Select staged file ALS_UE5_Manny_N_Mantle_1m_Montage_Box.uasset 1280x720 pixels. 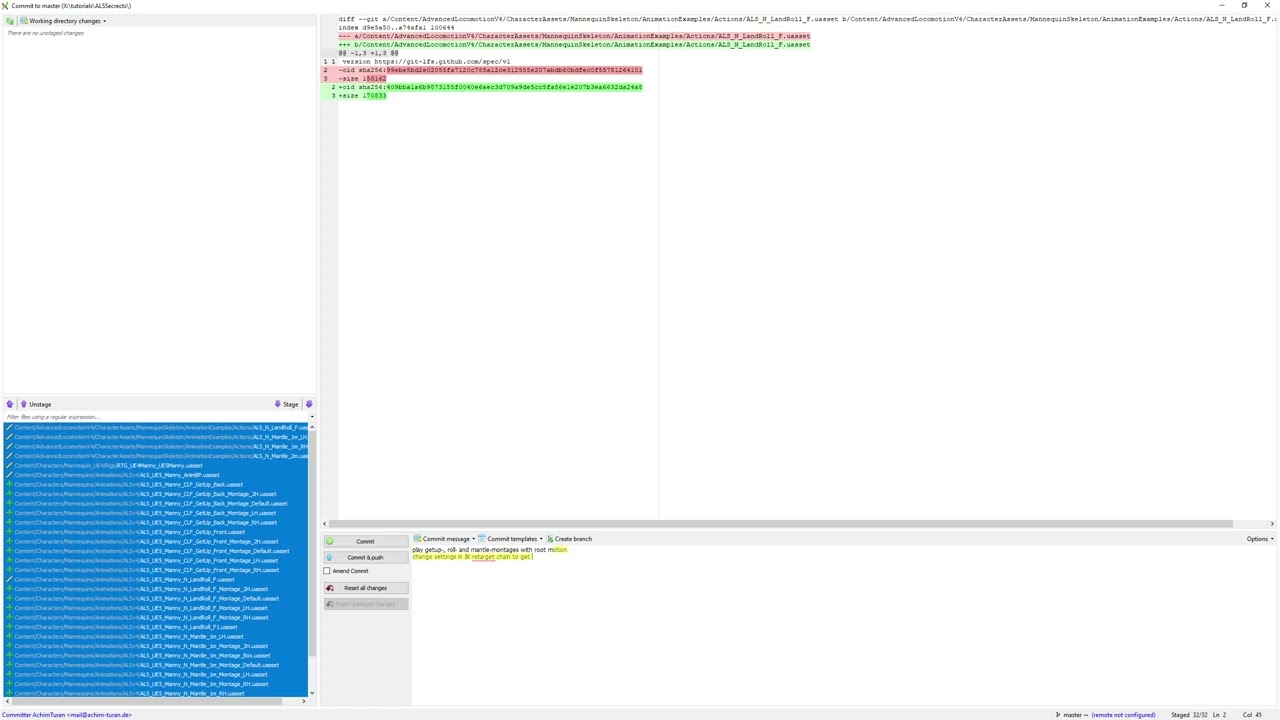[x=156, y=656]
